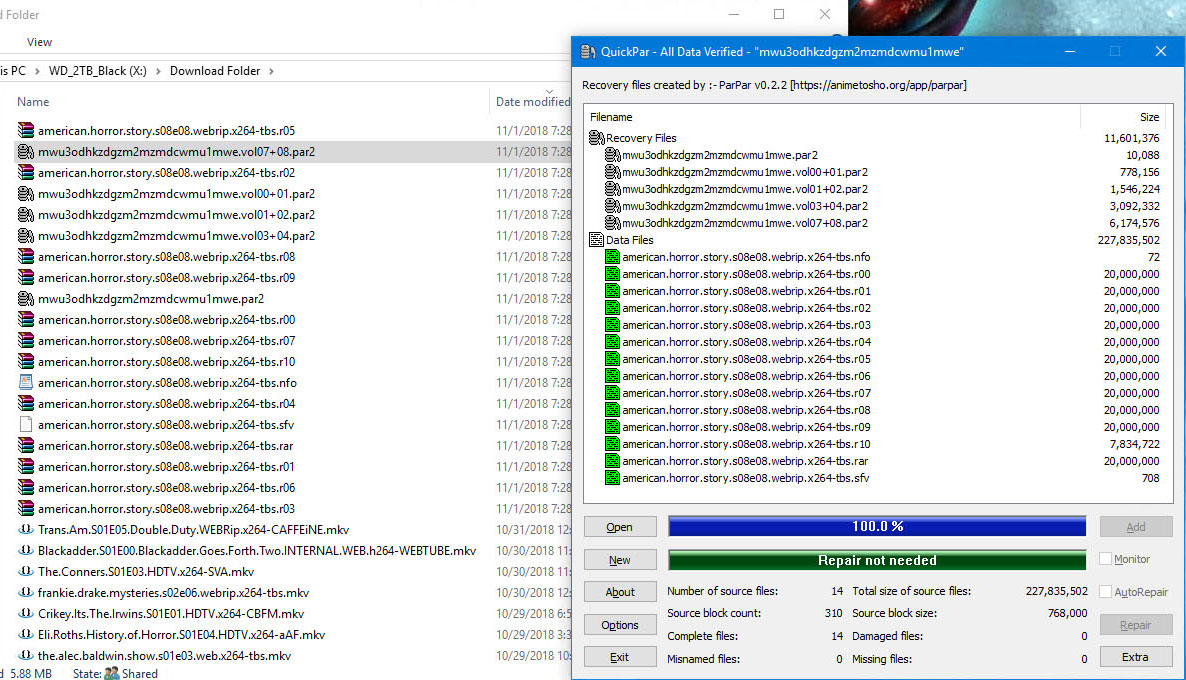Select the Trans.Am.S01E05 mkv file icon
The width and height of the screenshot is (1186, 680).
(x=26, y=530)
